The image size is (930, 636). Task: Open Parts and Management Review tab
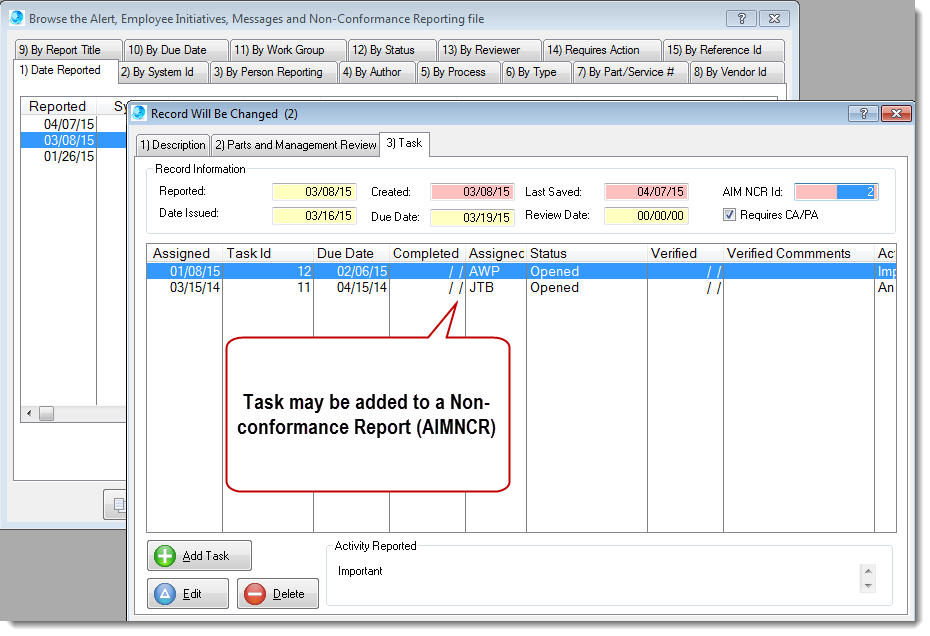295,145
